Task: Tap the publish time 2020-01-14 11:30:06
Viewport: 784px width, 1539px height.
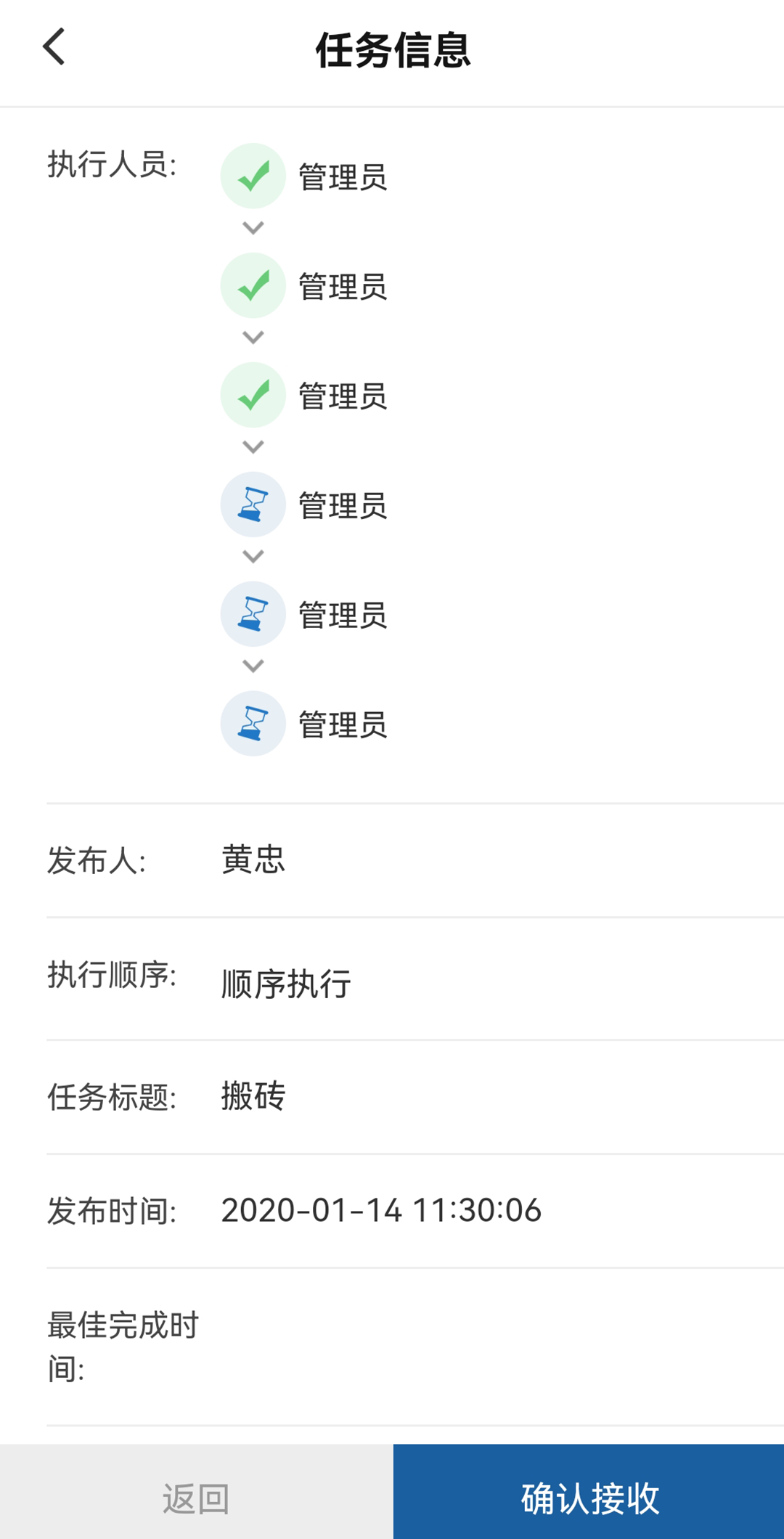Action: point(381,1211)
